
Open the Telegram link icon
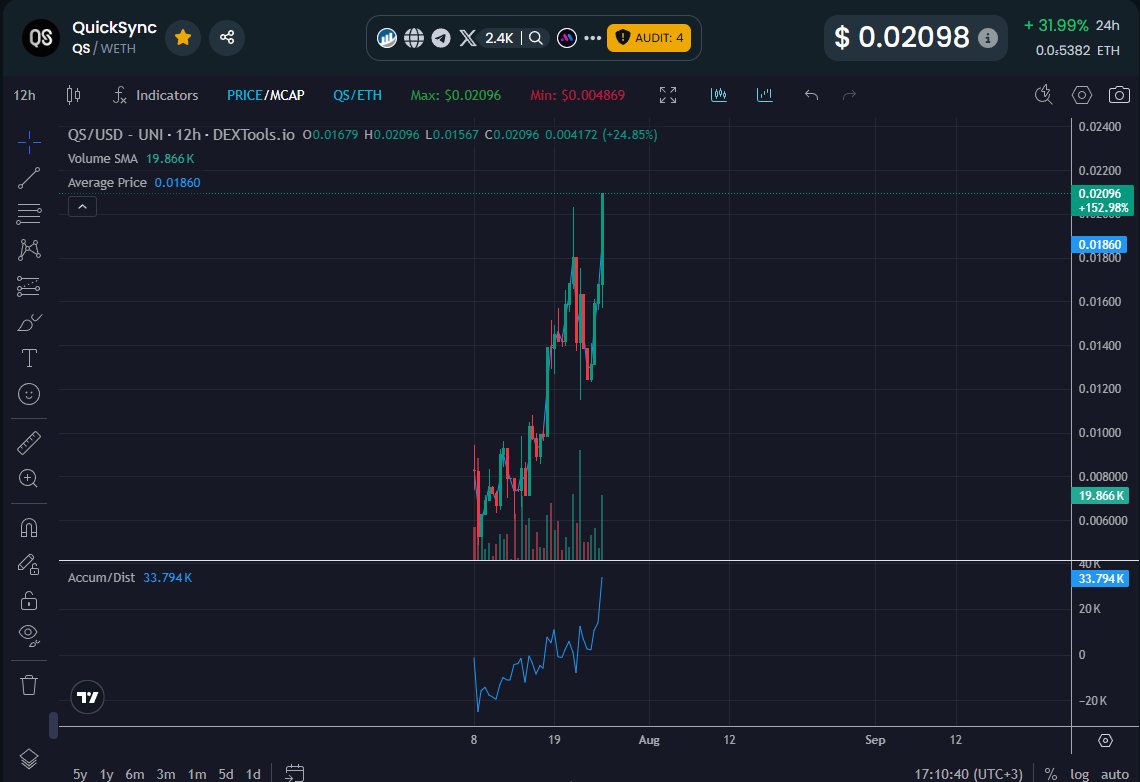coord(441,38)
